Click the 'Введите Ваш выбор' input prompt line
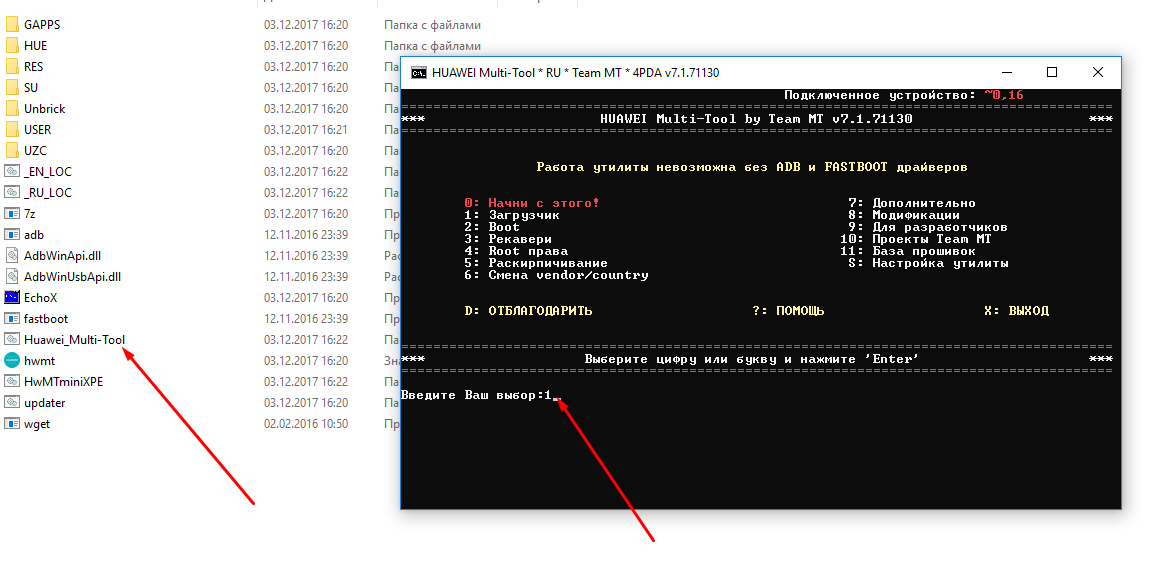Viewport: 1165px width, 575px height. tap(481, 395)
